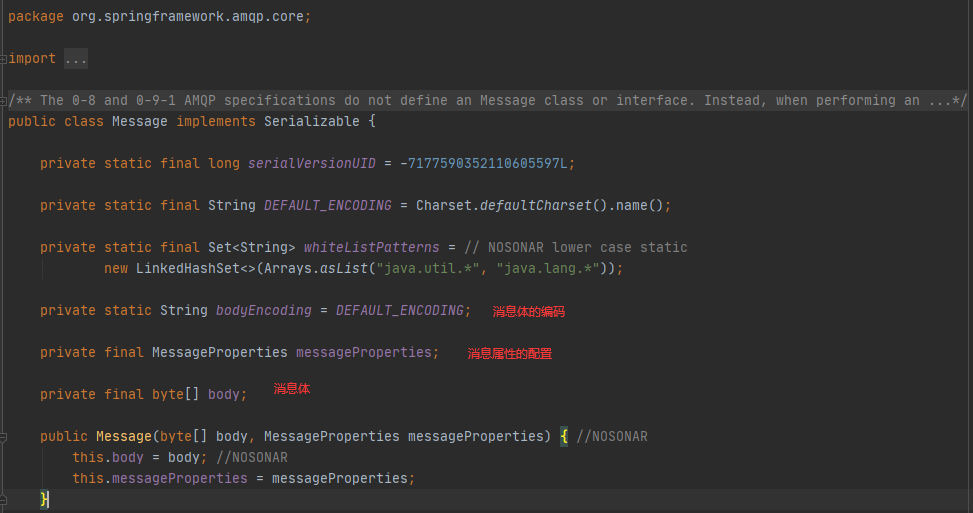Click the 'serialVersionUID' field name
This screenshot has width=973, height=513.
tap(312, 164)
